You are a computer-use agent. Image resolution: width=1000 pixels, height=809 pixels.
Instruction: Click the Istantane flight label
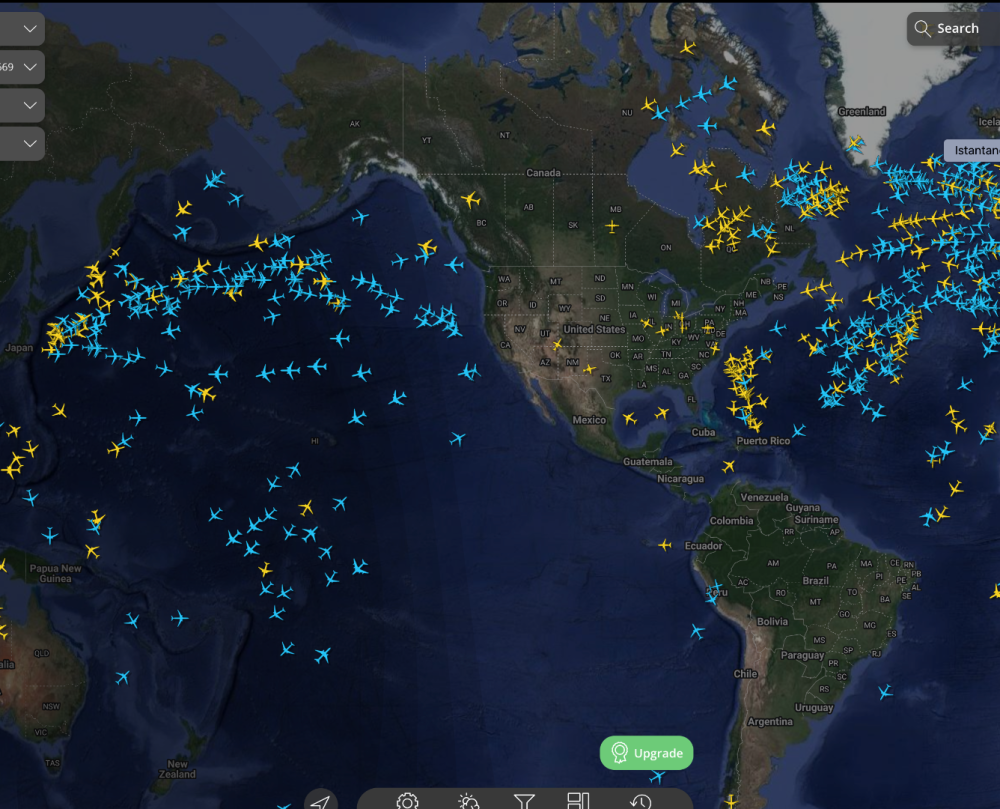point(975,150)
